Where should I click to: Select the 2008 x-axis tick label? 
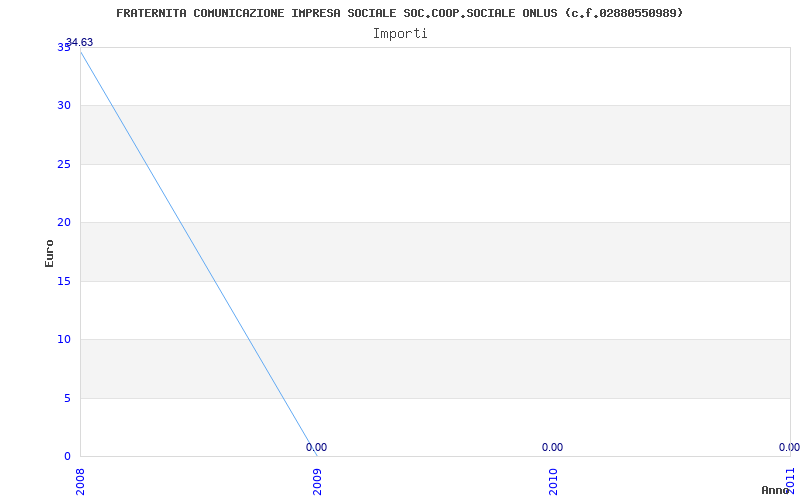(80, 481)
